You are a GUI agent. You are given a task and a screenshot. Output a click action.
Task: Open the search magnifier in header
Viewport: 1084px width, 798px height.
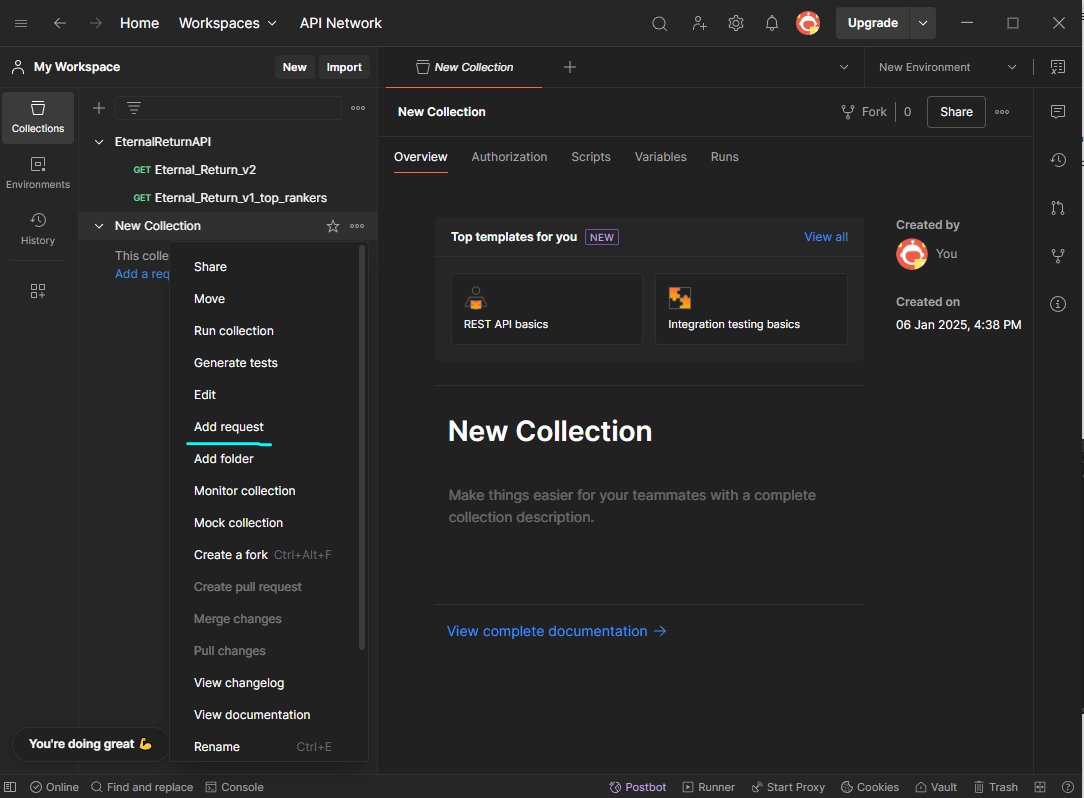[x=660, y=24]
